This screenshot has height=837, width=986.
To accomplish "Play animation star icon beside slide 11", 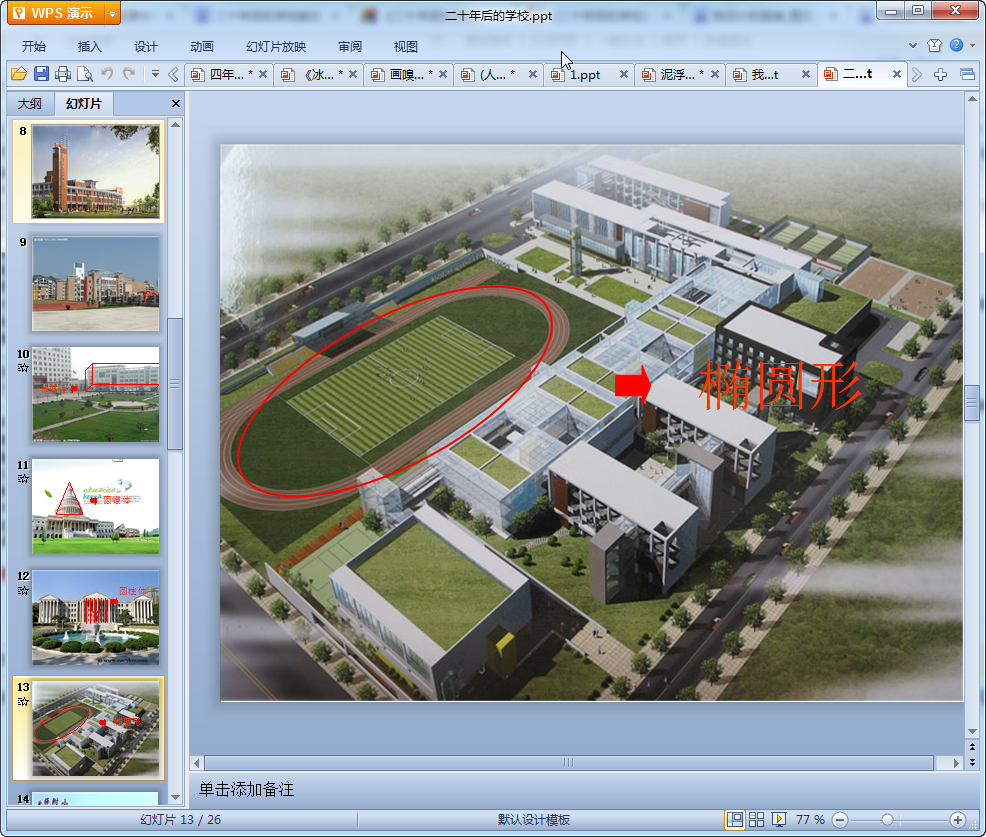I will [x=23, y=479].
